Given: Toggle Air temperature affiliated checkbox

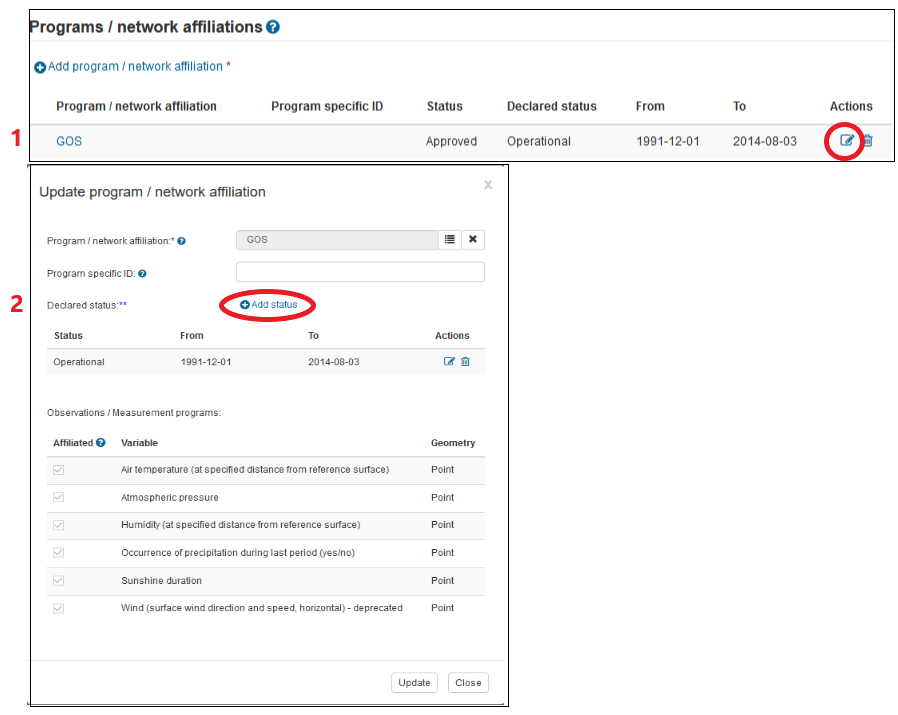Looking at the screenshot, I should click(58, 470).
